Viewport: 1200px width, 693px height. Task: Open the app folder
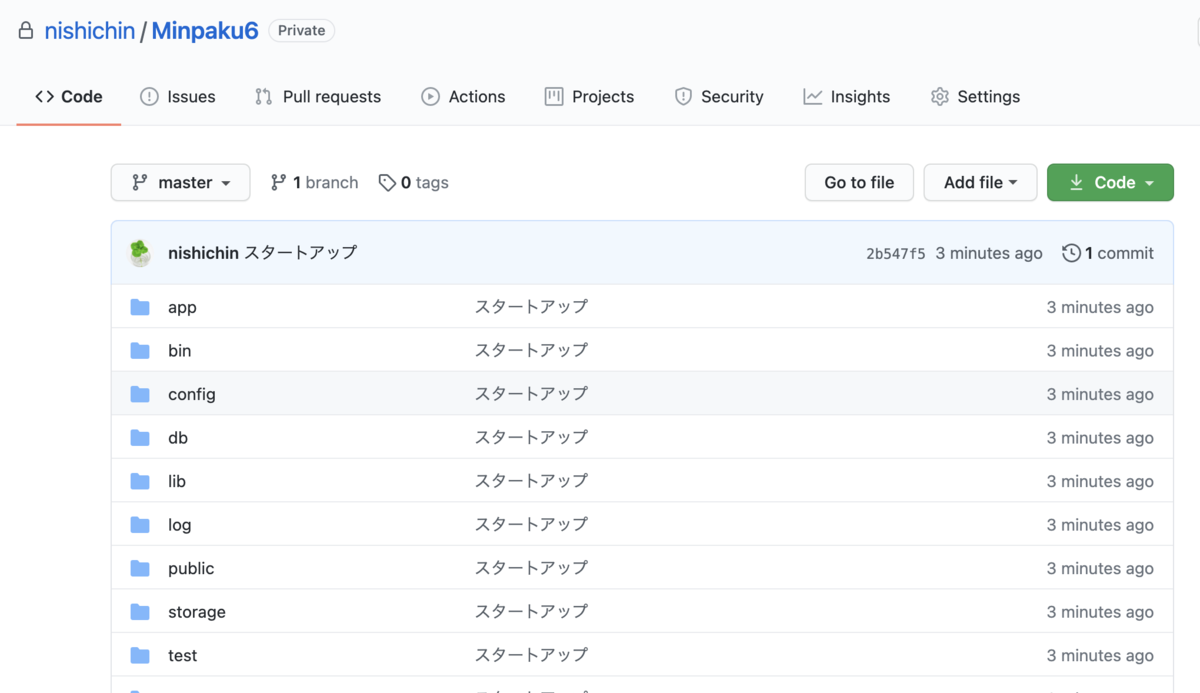(x=182, y=307)
